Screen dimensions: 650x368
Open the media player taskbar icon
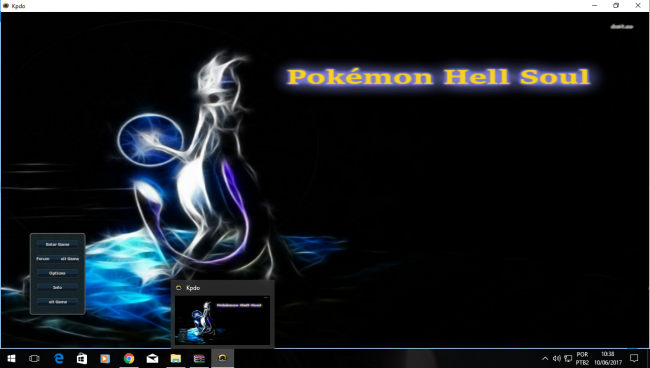(105, 358)
